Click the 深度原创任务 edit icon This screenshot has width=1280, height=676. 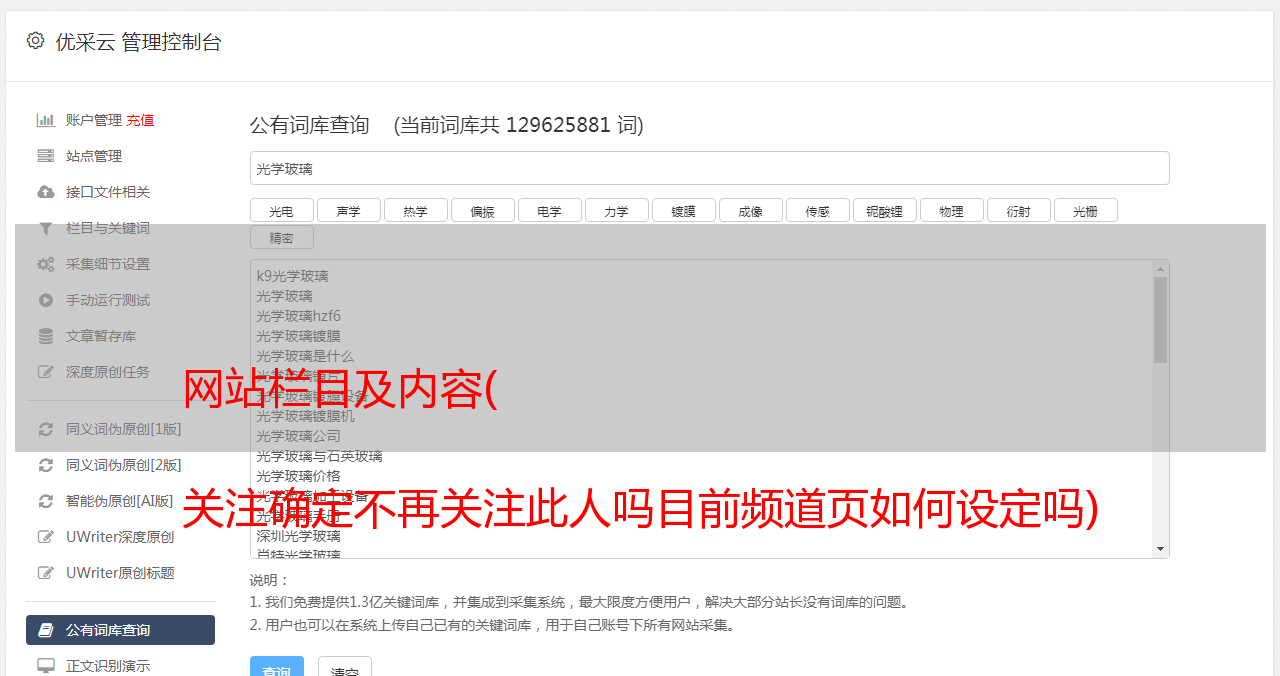pos(46,372)
